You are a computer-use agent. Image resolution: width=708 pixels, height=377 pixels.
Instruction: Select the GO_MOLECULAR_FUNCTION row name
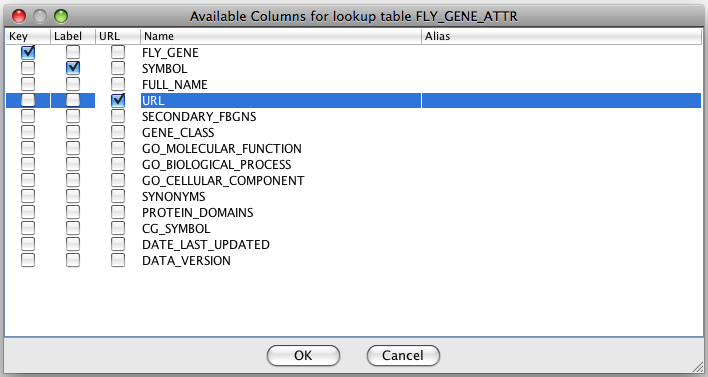[x=222, y=149]
